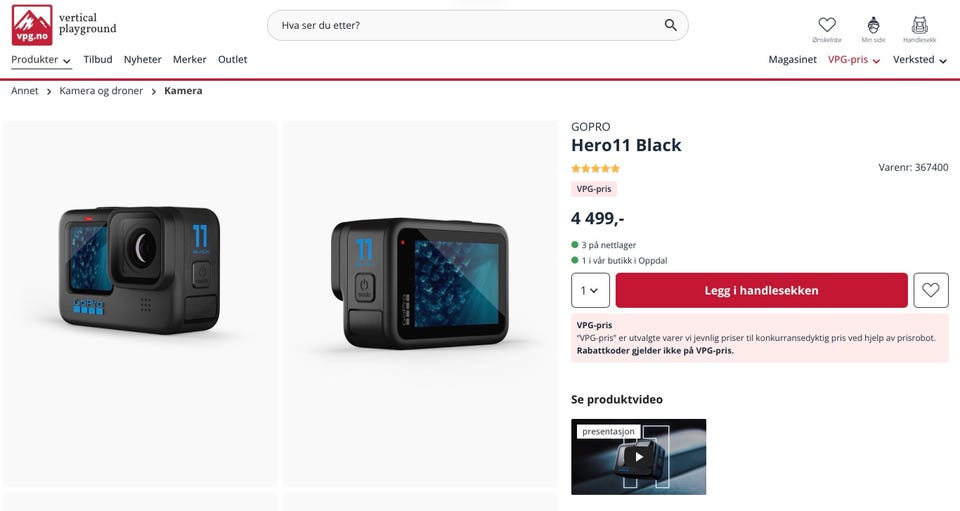Click the Legg i handlesekken button

pos(762,290)
